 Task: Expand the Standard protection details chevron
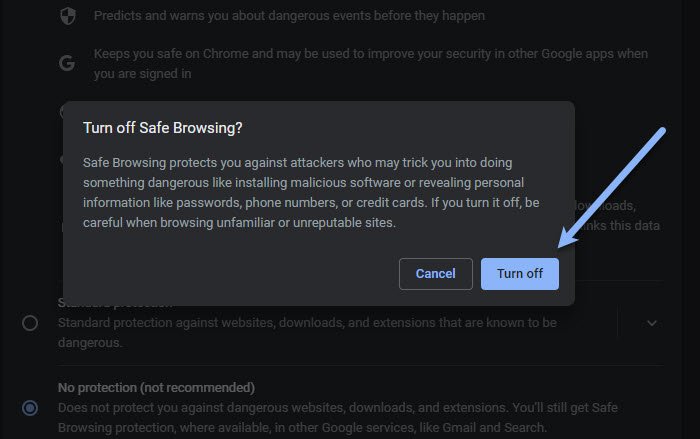pos(652,323)
